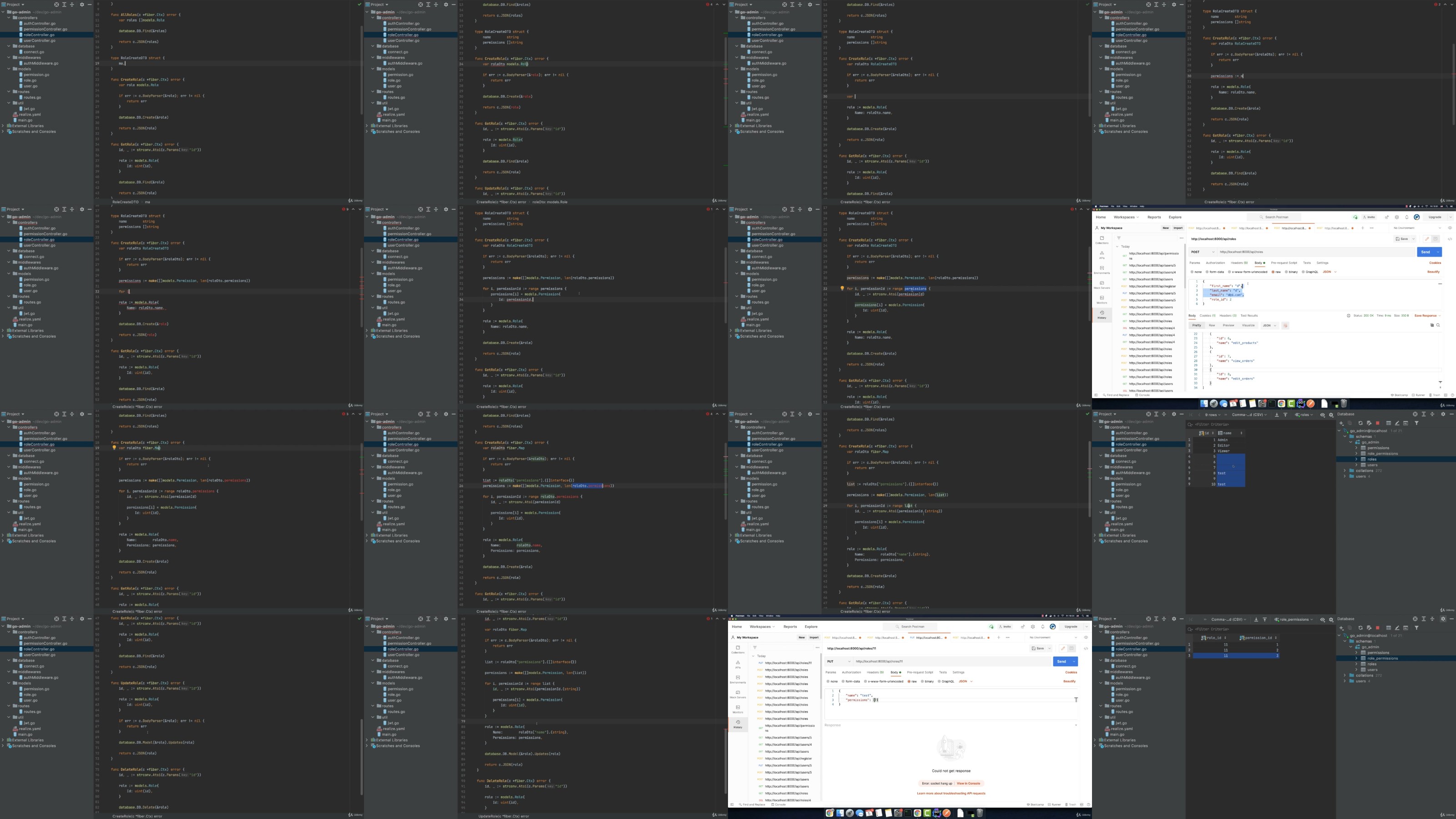Click APIs icon in POST-request Postman sidebar

pyautogui.click(x=1102, y=254)
